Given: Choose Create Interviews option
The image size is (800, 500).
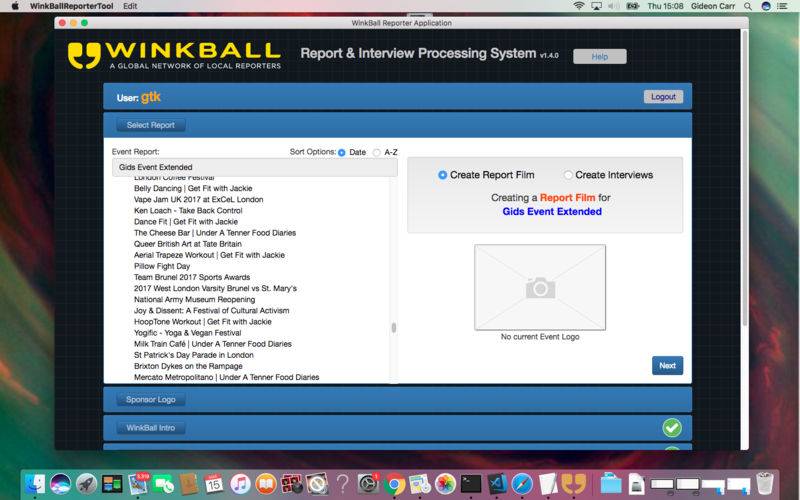Looking at the screenshot, I should (568, 175).
